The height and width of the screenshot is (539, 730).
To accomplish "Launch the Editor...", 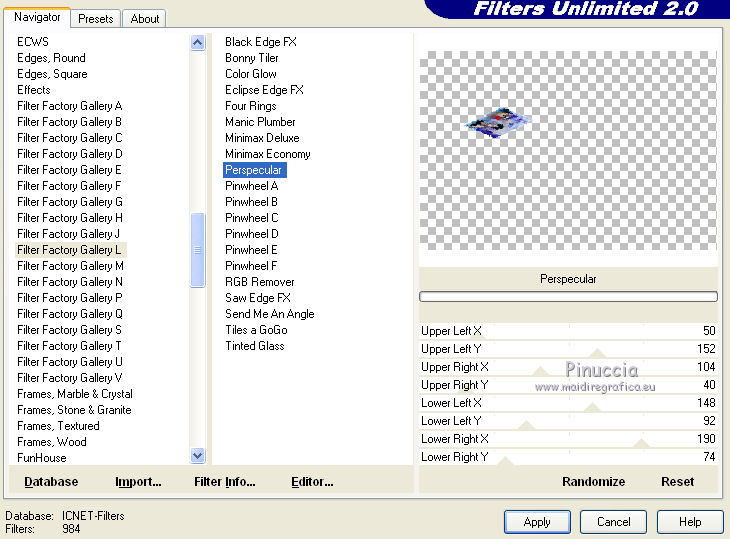I will pyautogui.click(x=312, y=481).
